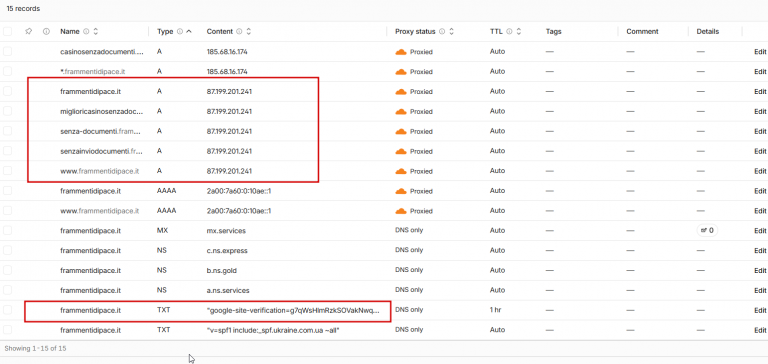This screenshot has width=768, height=364.
Task: Tick the checkbox for the spf1 TXT record
Action: pyautogui.click(x=7, y=330)
